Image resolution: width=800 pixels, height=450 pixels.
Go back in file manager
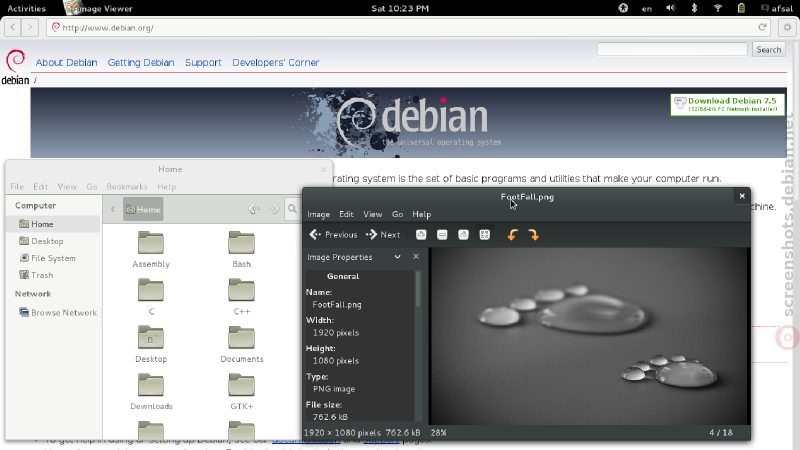click(254, 209)
